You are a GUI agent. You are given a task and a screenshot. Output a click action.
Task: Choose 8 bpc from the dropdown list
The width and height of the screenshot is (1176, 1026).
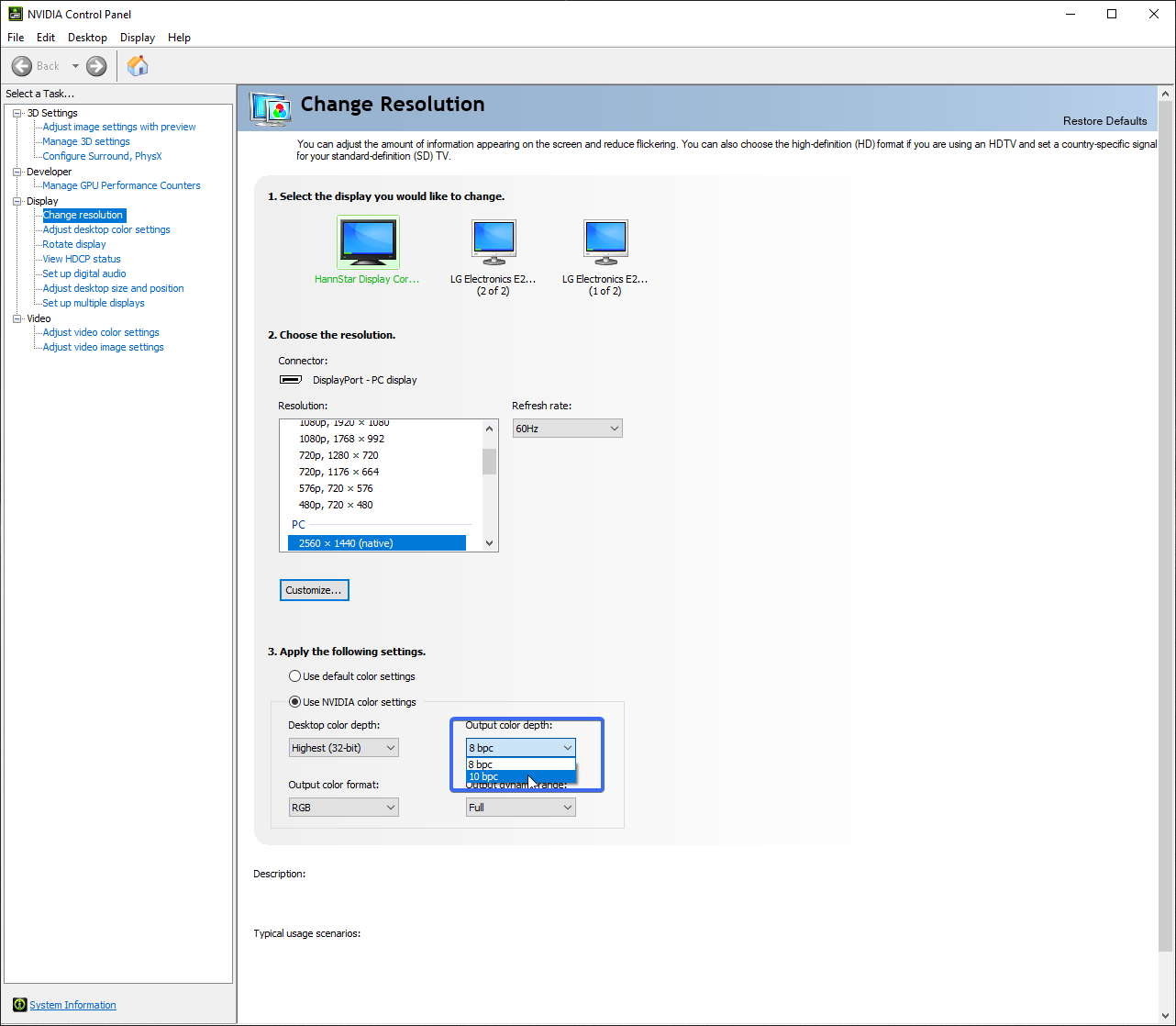point(520,764)
